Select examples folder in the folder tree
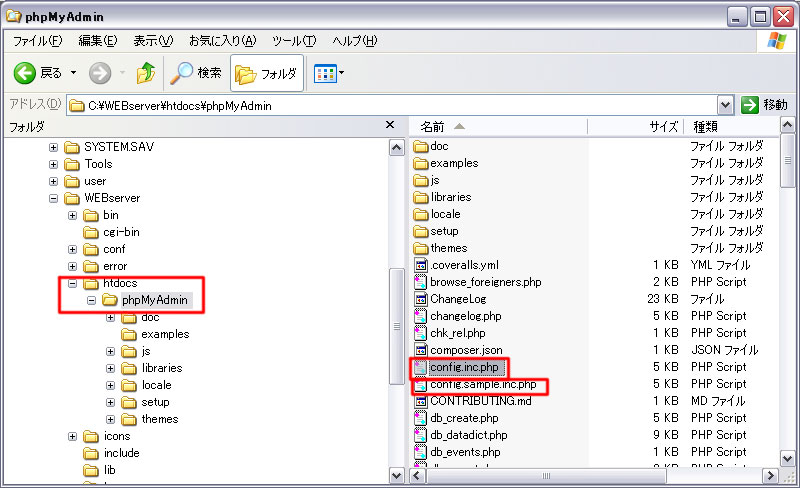 [155, 334]
